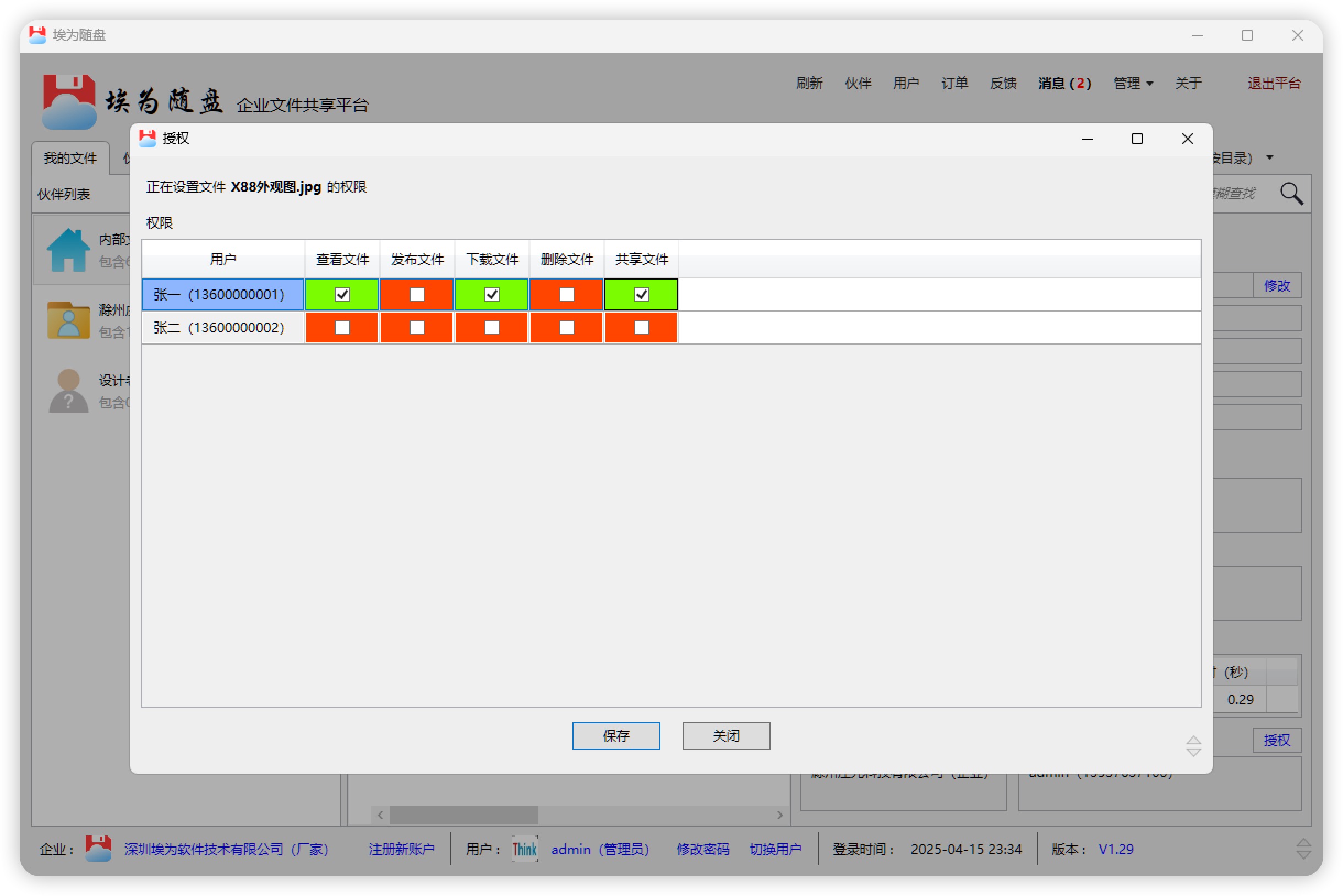Uncheck 下载文件 for 张一
The image size is (1343, 896).
tap(492, 294)
